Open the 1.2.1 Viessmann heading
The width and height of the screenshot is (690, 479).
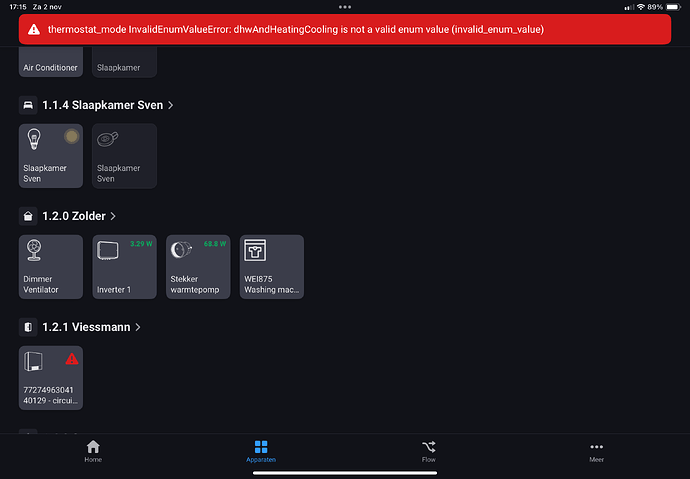[x=86, y=327]
